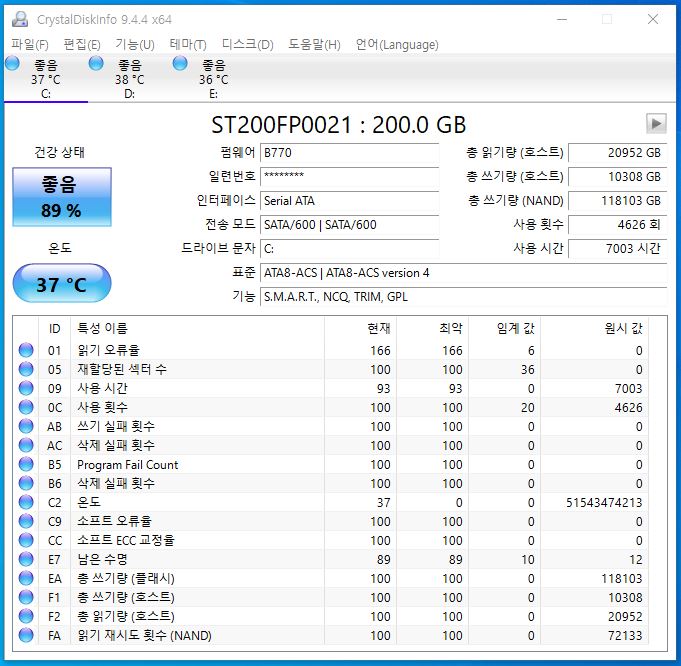This screenshot has width=681, height=666.
Task: Click the 좋음 89 % health status button
Action: 62,197
